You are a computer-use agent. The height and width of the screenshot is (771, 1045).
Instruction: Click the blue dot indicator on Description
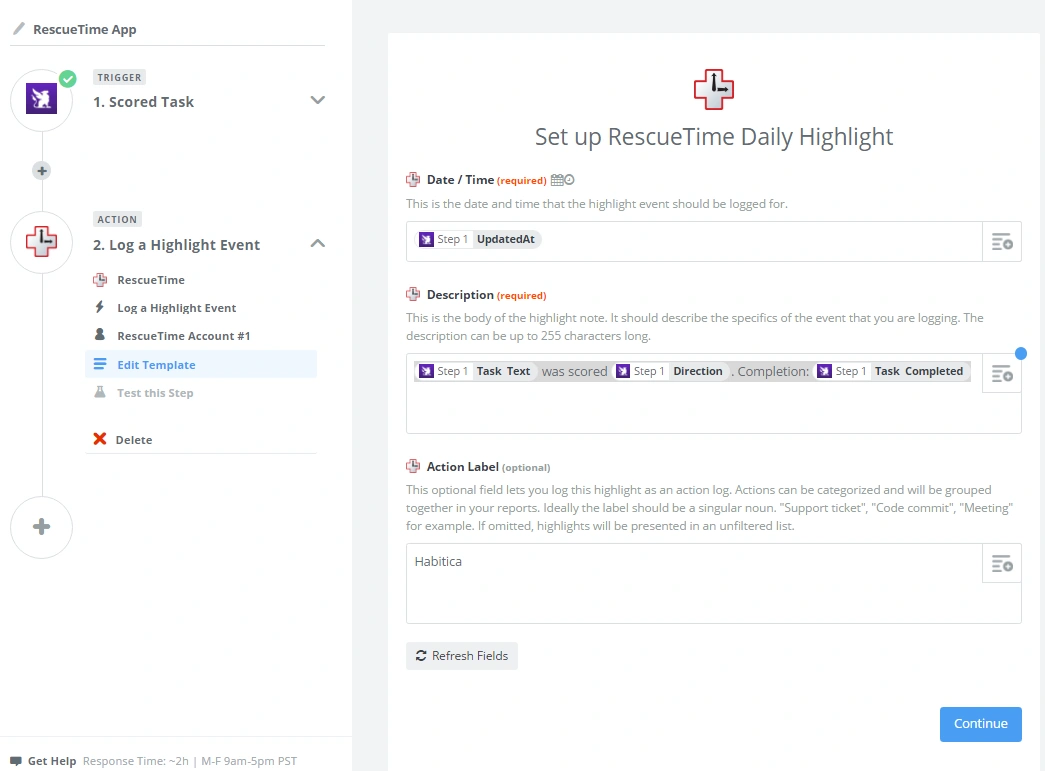[x=1020, y=353]
